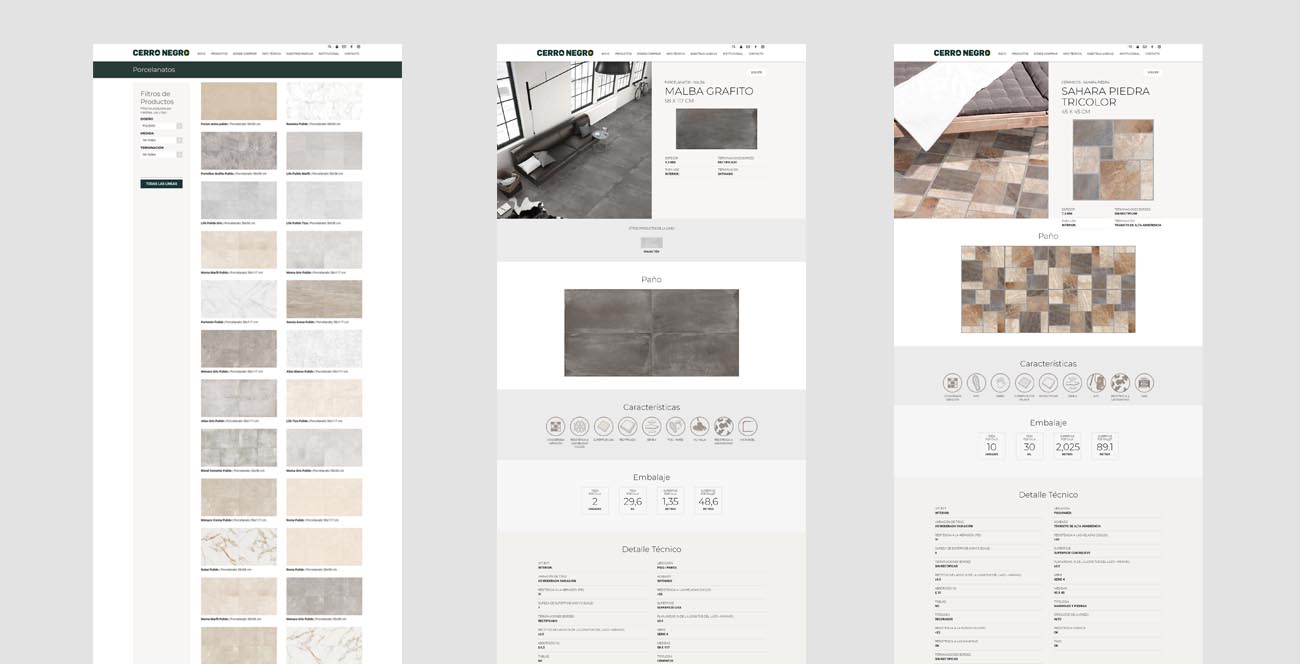Open Instagram icon on Porcelanatos page header
Viewport: 1300px width, 664px height.
359,47
